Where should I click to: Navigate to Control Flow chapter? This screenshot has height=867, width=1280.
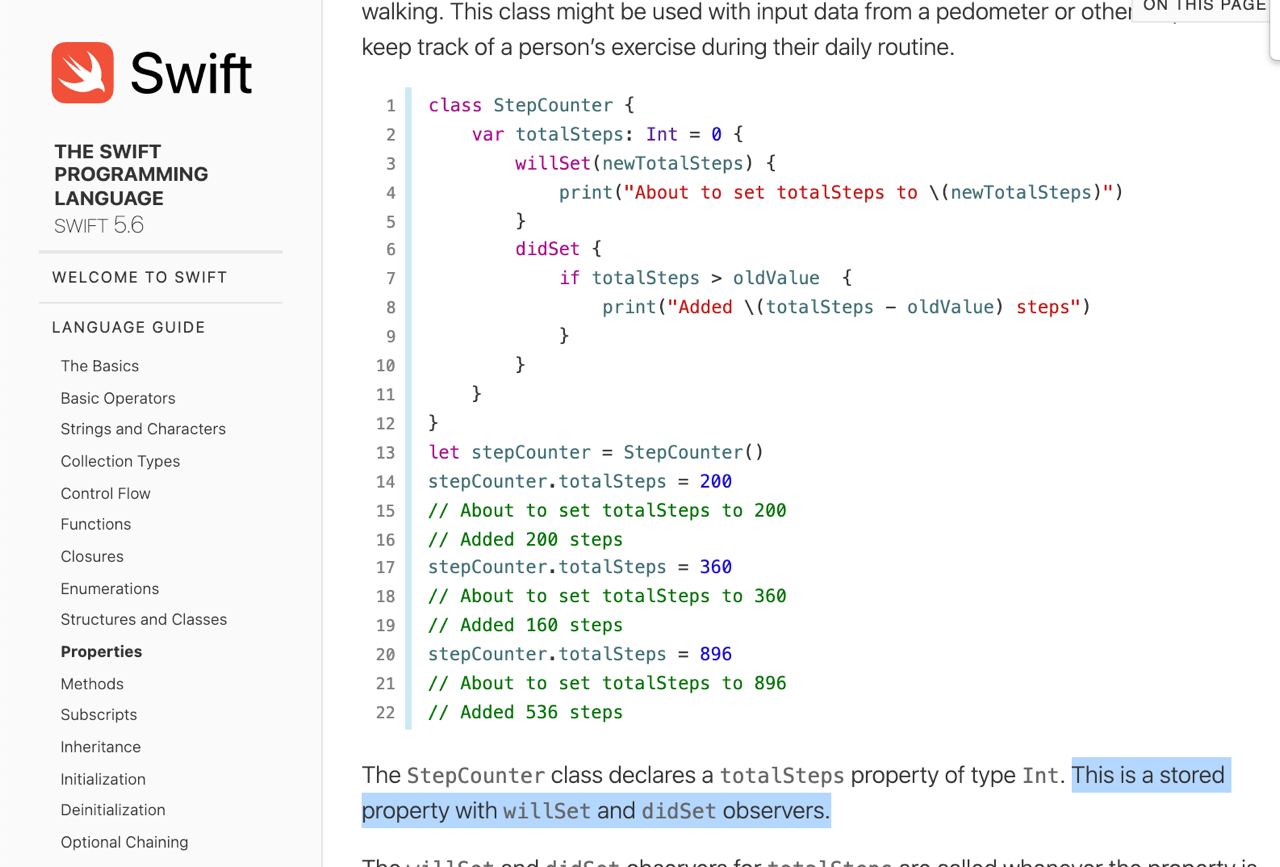105,493
